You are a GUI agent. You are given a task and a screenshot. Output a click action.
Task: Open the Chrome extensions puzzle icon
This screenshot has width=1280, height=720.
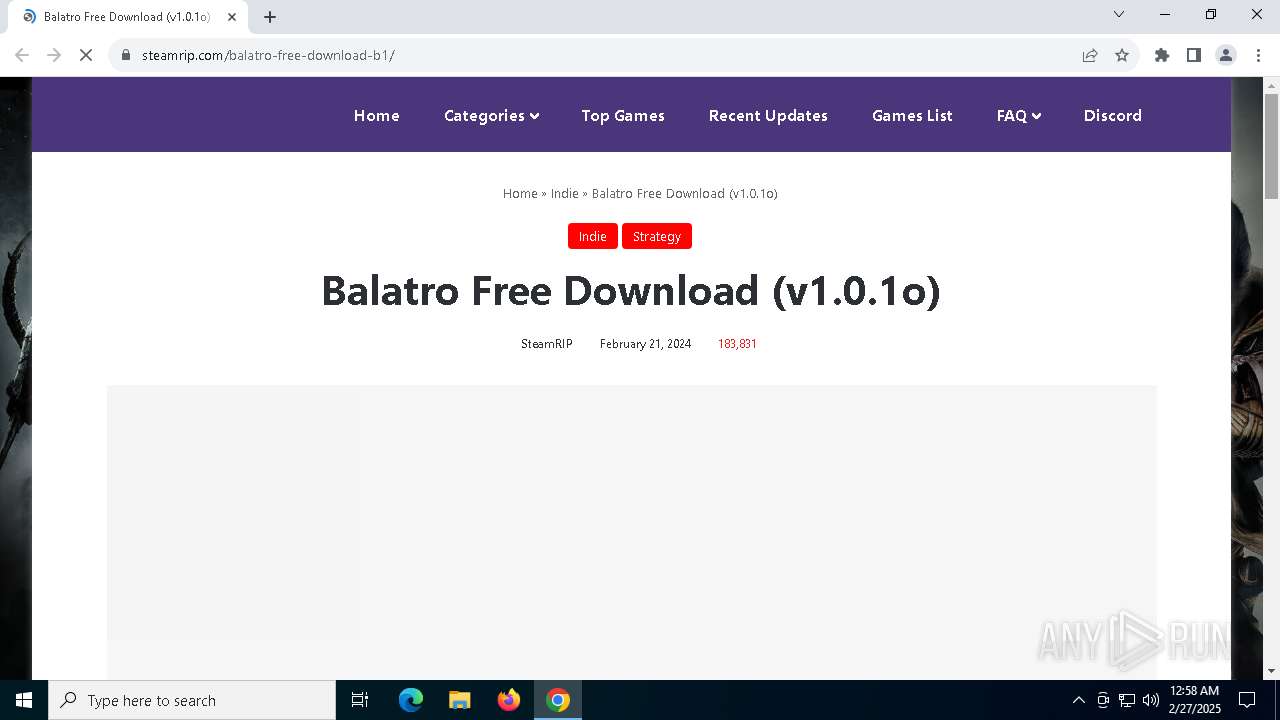tap(1162, 55)
